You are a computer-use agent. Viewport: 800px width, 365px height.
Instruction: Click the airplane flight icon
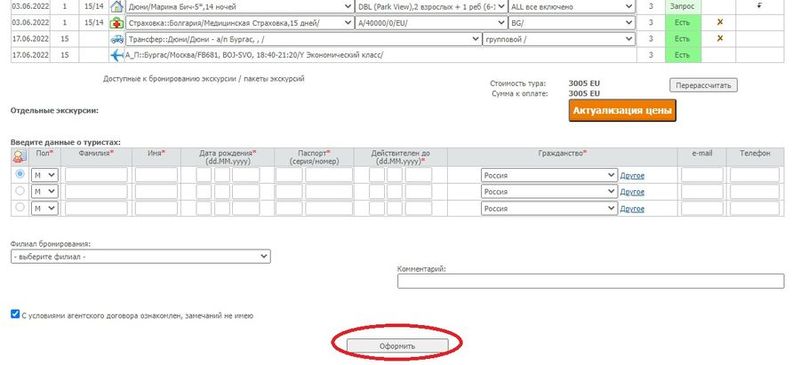(x=117, y=55)
